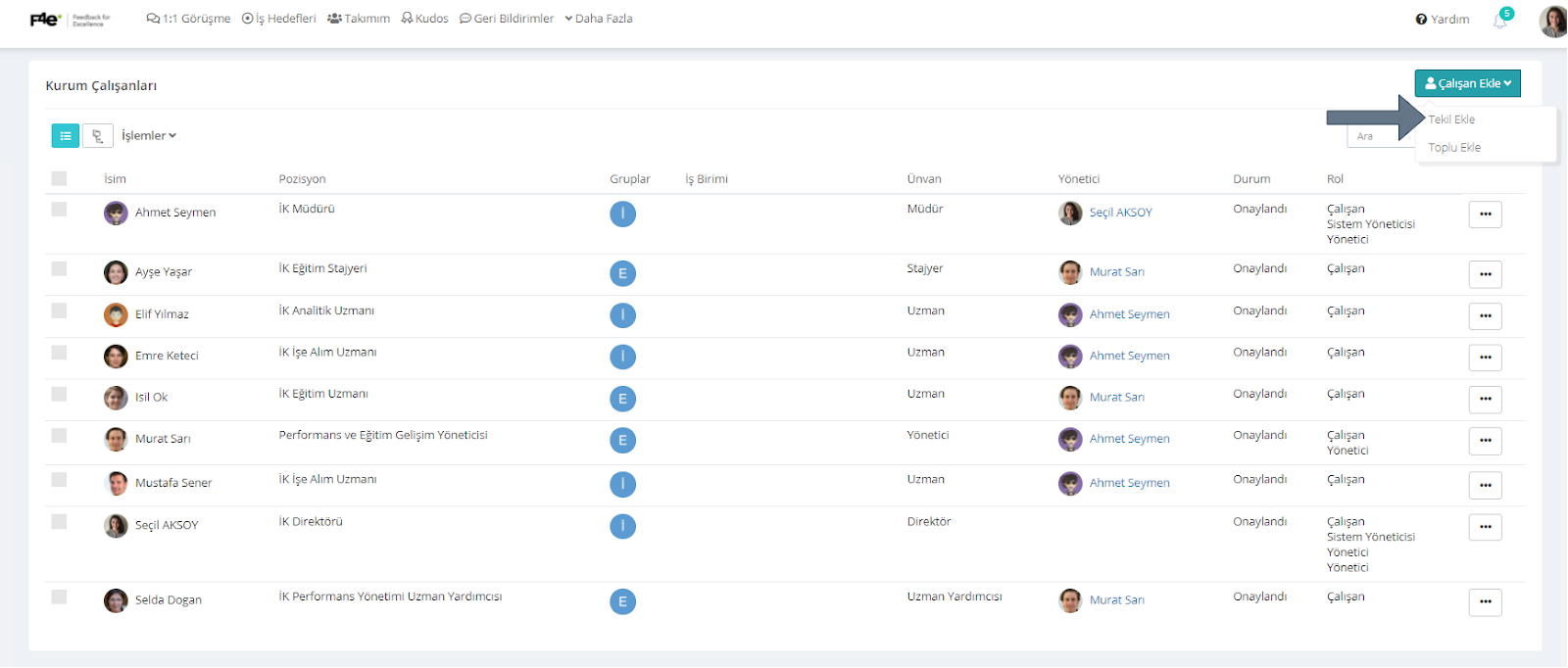The image size is (1568, 668).
Task: Open manager Ahmet Seymen link in Emre Keteci row
Action: click(1129, 356)
